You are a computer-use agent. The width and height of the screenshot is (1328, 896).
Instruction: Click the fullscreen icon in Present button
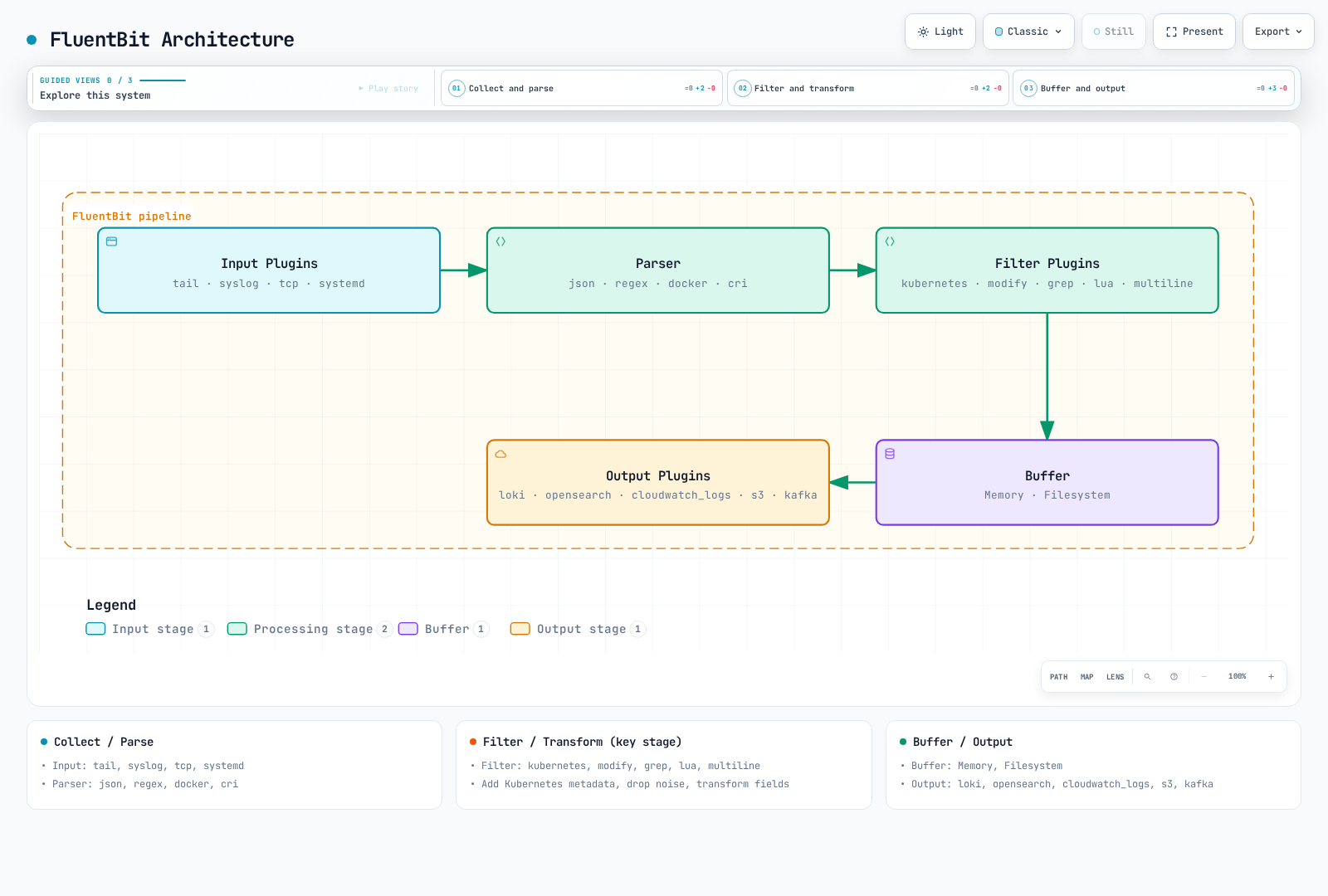point(1171,32)
